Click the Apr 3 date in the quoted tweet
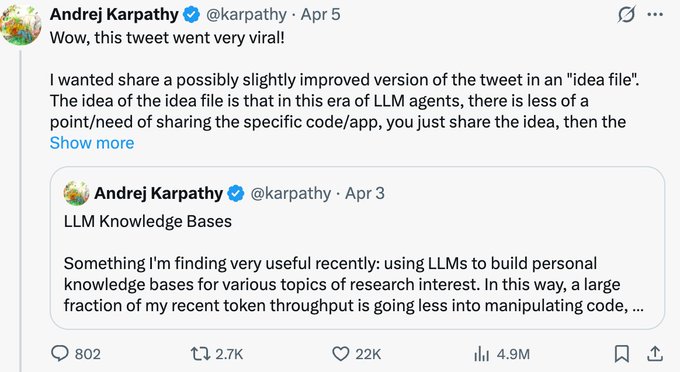The image size is (680, 372). (365, 193)
